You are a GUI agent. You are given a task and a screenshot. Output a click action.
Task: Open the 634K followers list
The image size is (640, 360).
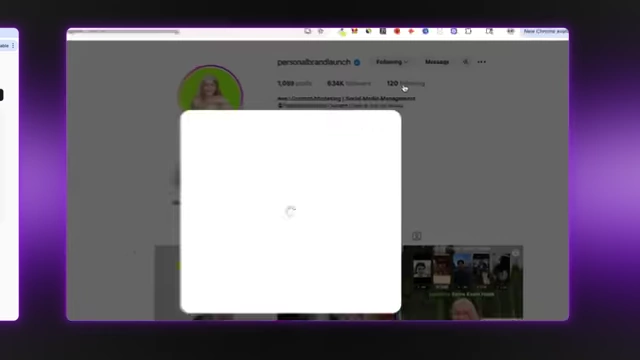tap(349, 83)
